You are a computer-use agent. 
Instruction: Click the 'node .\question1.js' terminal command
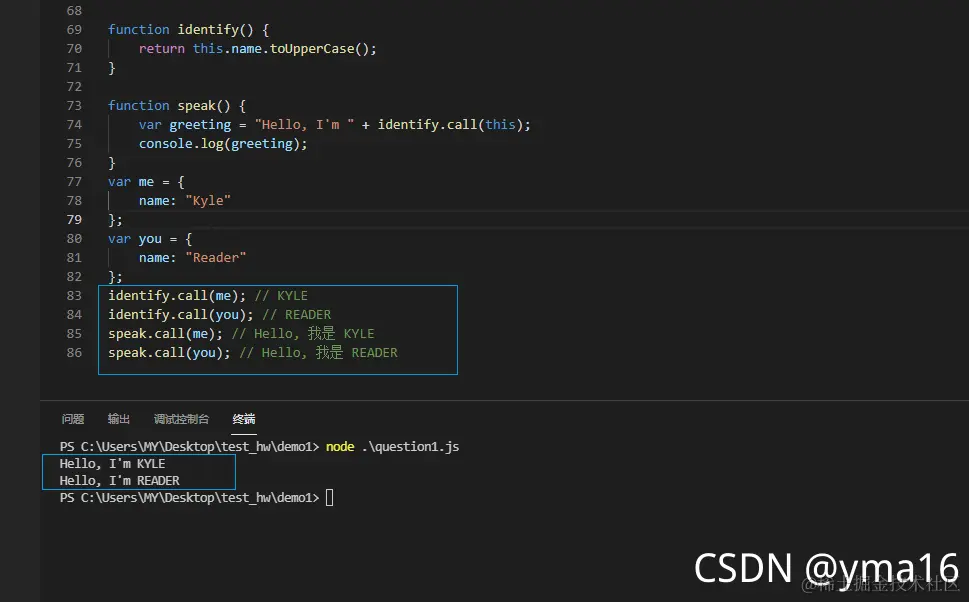click(x=392, y=446)
